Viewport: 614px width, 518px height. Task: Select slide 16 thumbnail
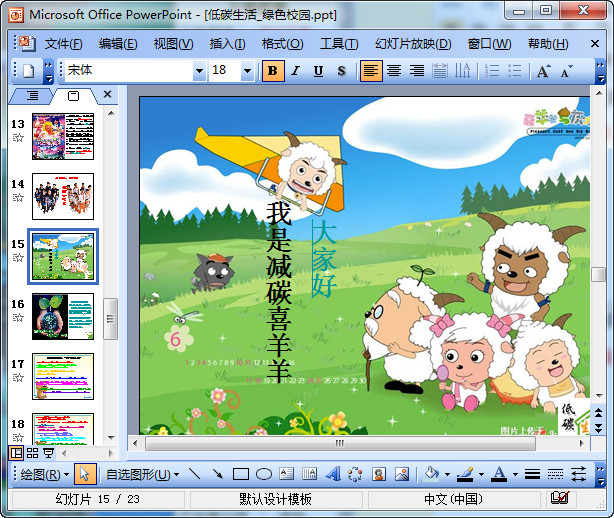coord(63,316)
